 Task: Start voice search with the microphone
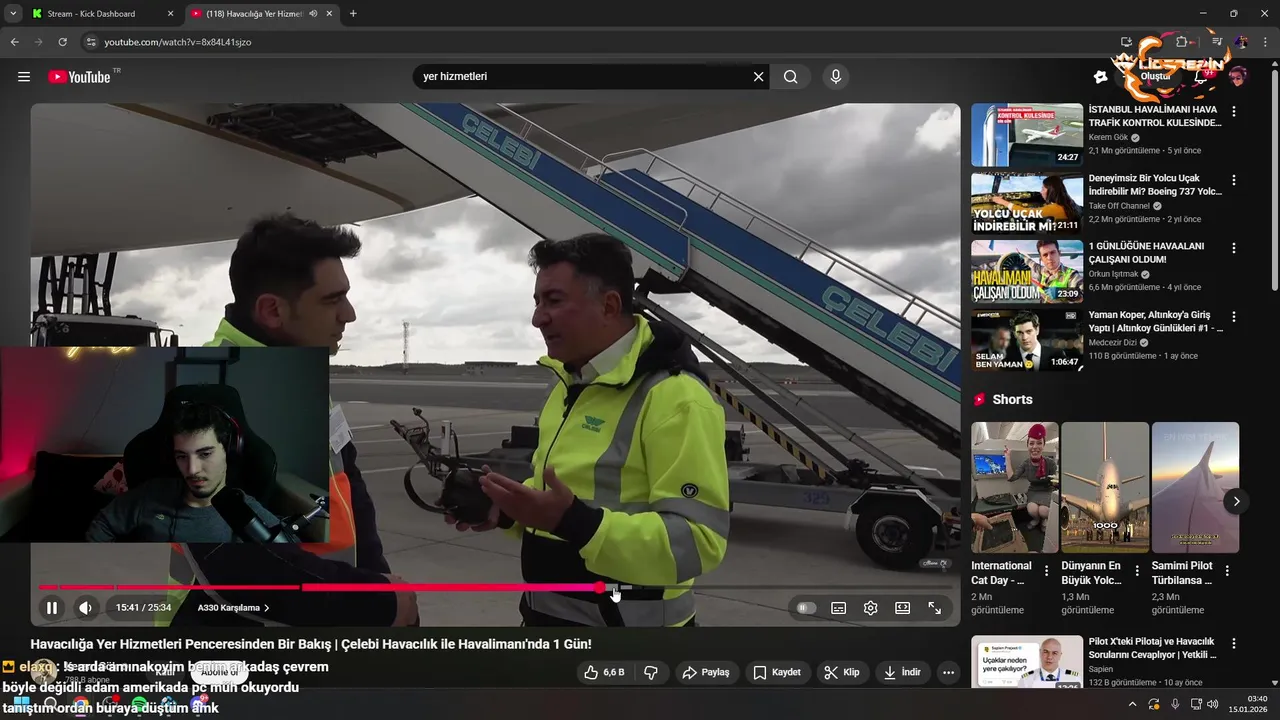coord(836,77)
